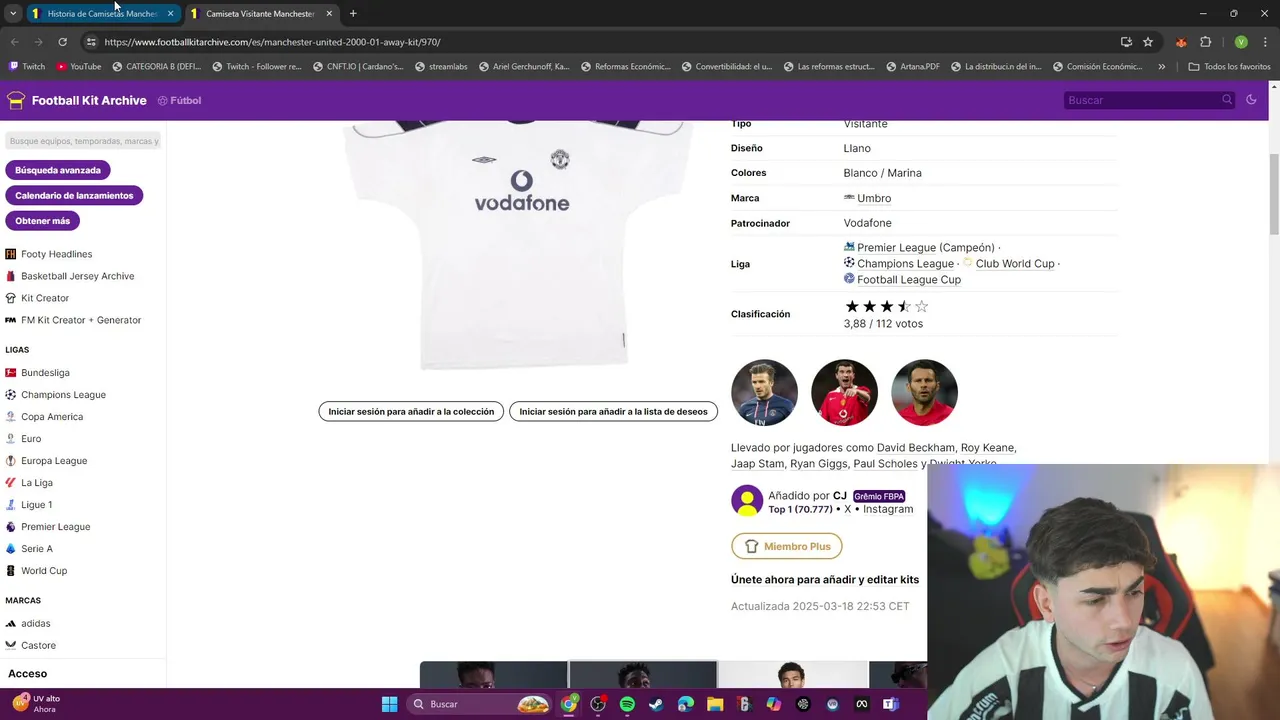Viewport: 1280px width, 720px height.
Task: Open the Chrome extensions puzzle icon
Action: pos(1205,42)
